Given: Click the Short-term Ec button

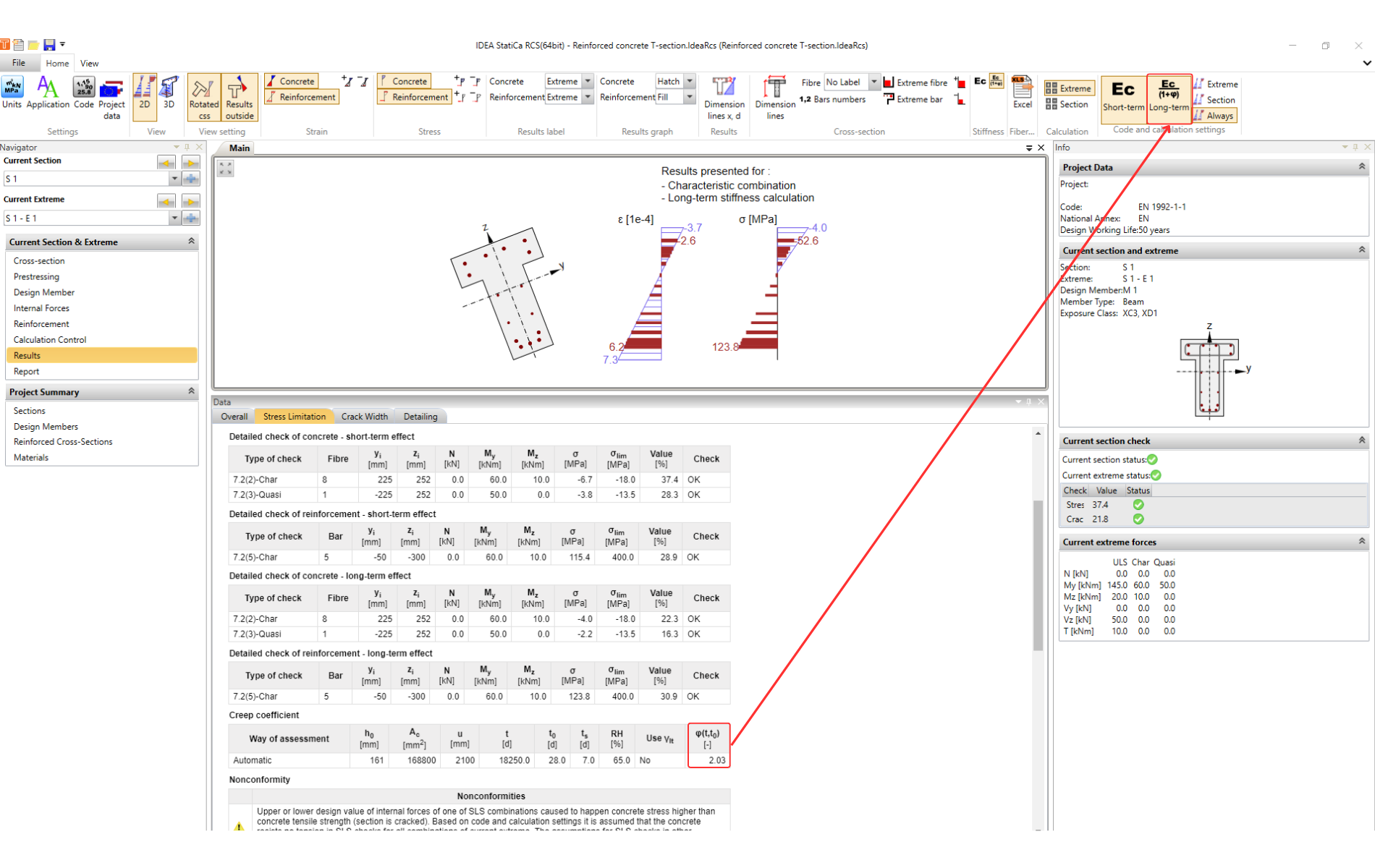Looking at the screenshot, I should 1122,95.
